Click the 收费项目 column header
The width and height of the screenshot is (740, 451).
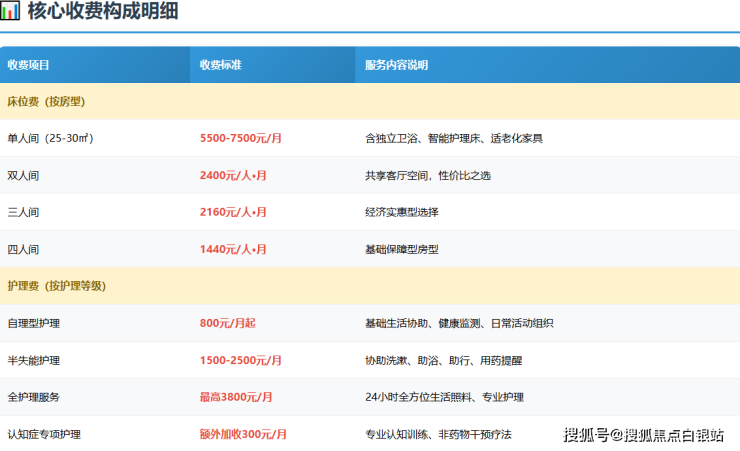28,65
